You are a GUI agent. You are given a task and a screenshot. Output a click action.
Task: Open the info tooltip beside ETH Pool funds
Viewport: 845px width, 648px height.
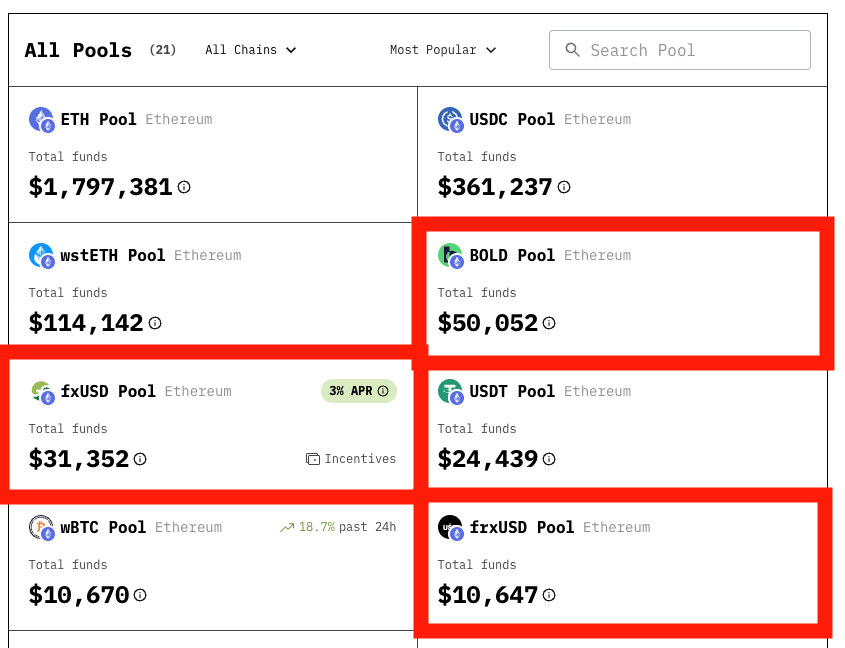click(x=184, y=188)
